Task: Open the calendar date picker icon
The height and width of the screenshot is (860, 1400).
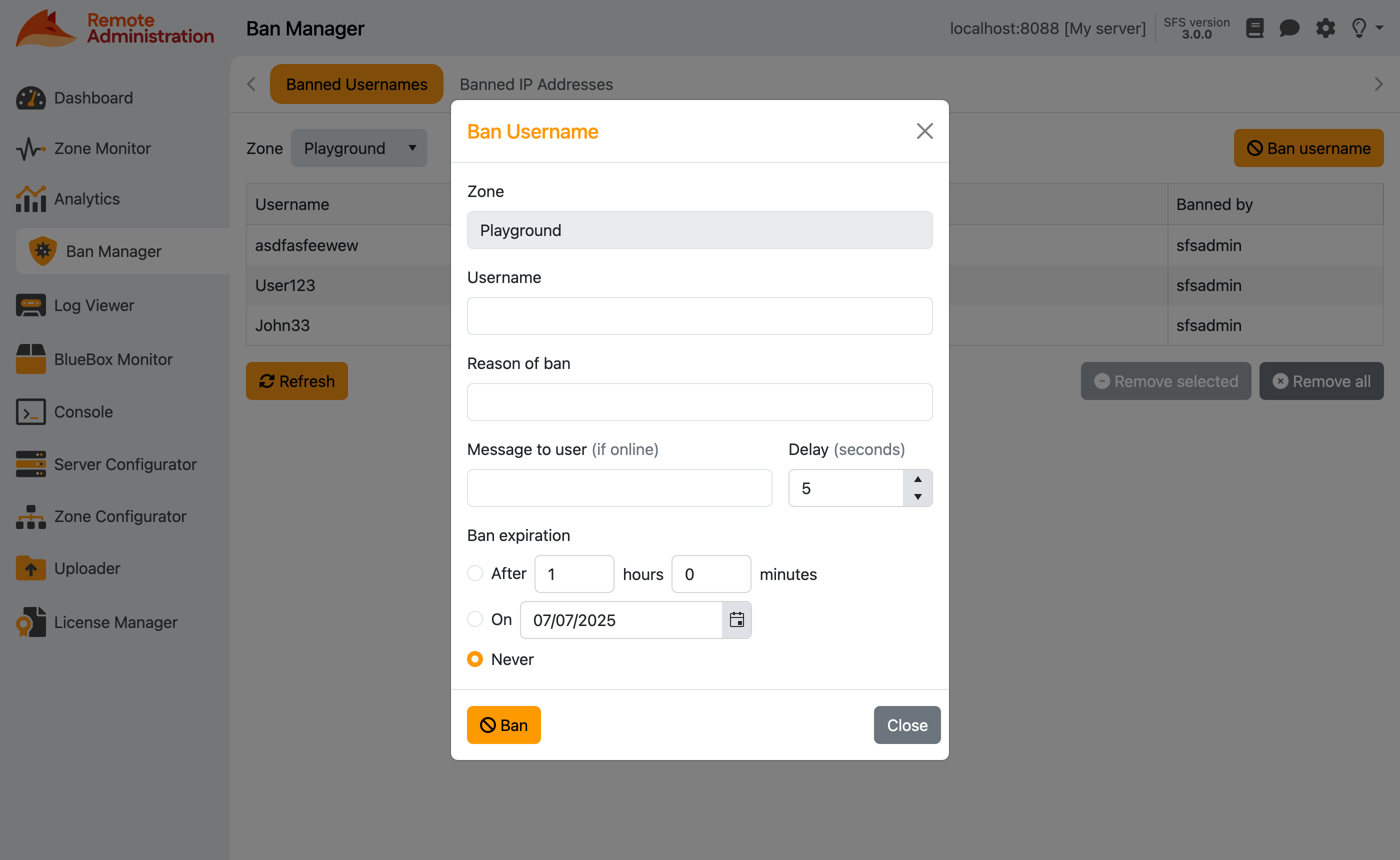Action: coord(736,620)
